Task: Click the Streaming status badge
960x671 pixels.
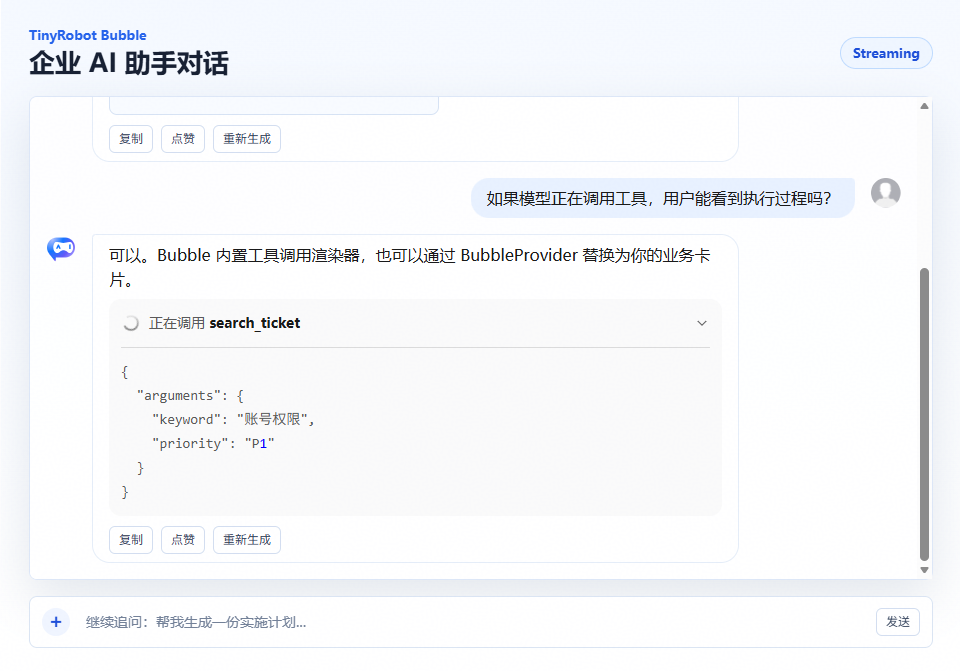Action: coord(886,53)
